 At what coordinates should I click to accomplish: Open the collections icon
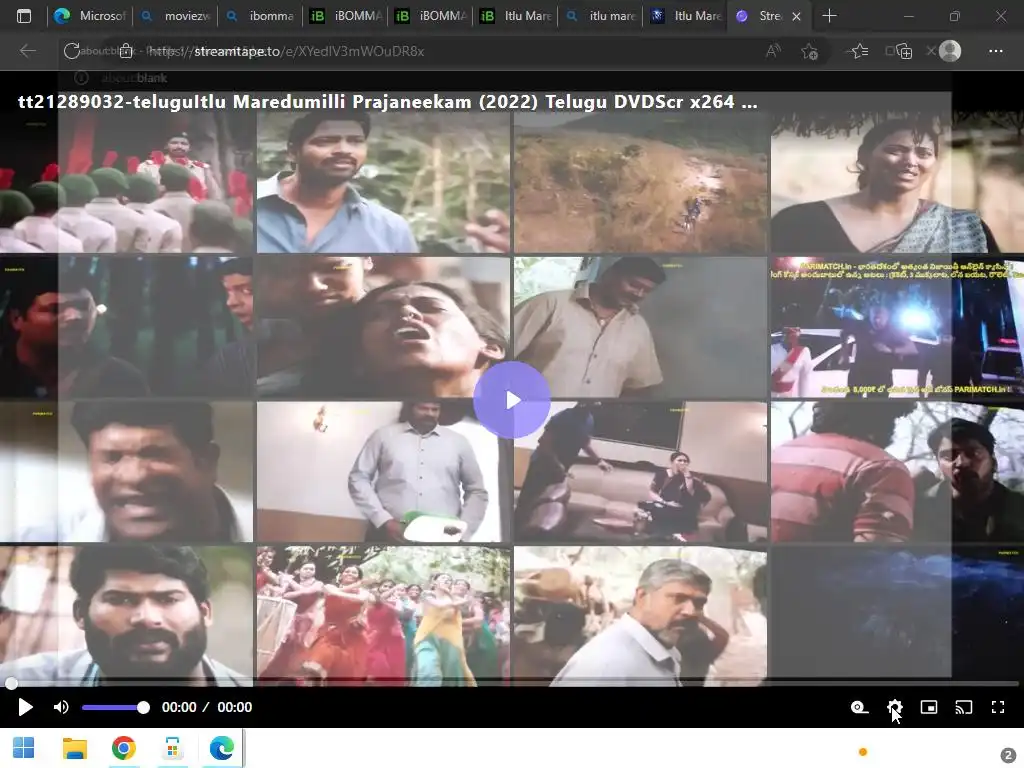[x=903, y=51]
